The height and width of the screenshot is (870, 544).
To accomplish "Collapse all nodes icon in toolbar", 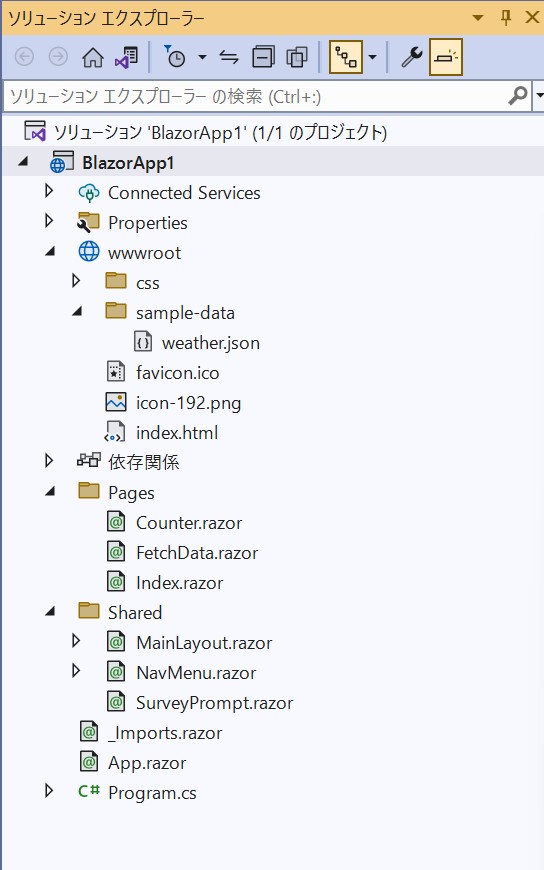I will 263,57.
